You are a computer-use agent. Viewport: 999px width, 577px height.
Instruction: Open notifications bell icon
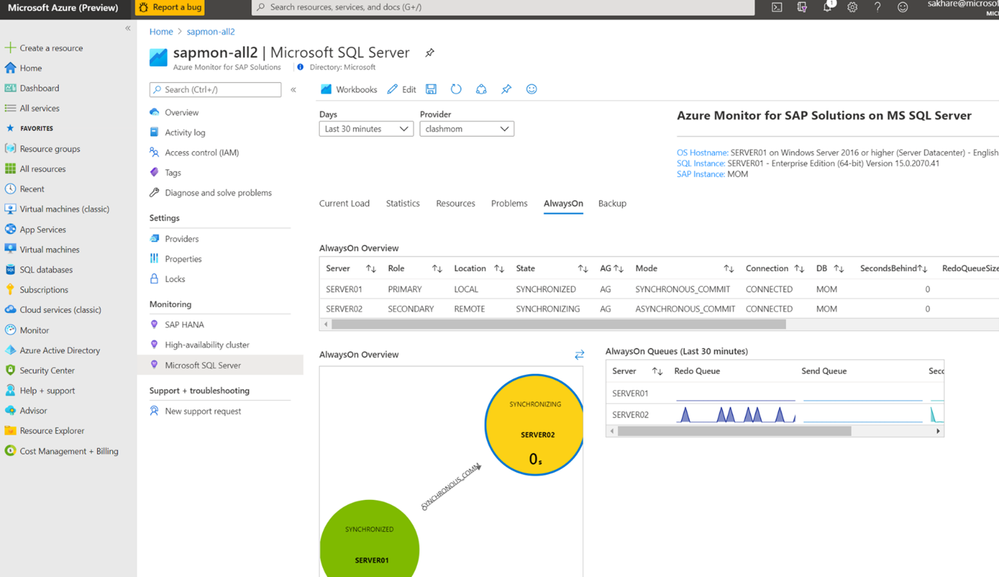(828, 7)
